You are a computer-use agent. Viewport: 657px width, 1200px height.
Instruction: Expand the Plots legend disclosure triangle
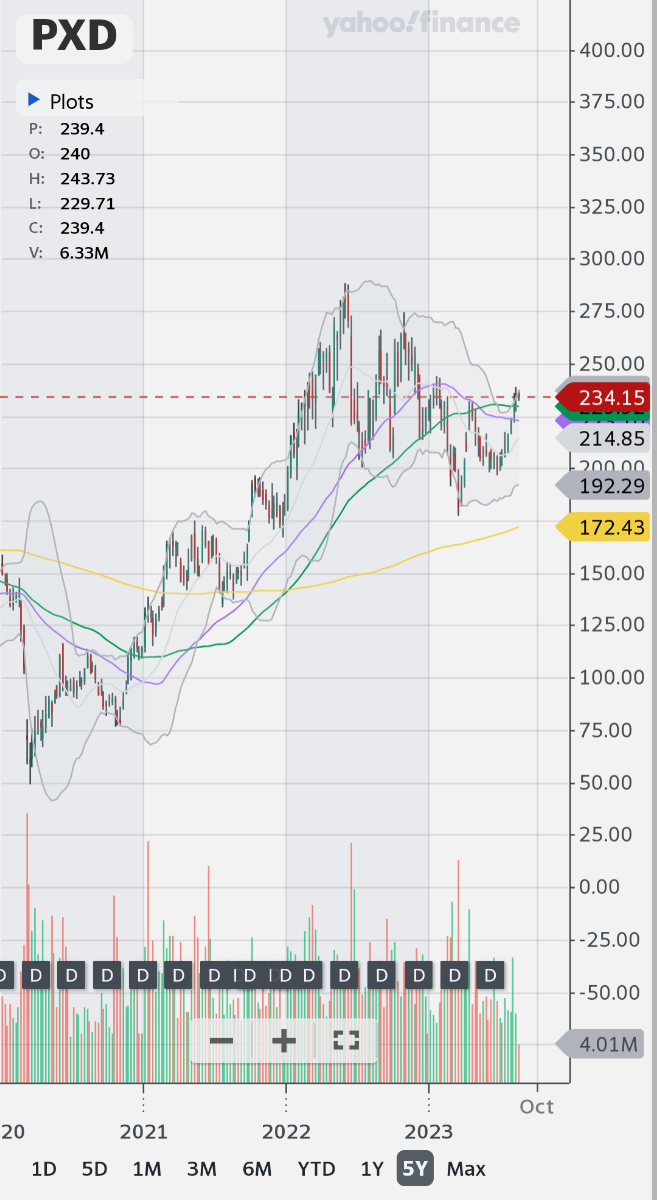click(x=34, y=100)
